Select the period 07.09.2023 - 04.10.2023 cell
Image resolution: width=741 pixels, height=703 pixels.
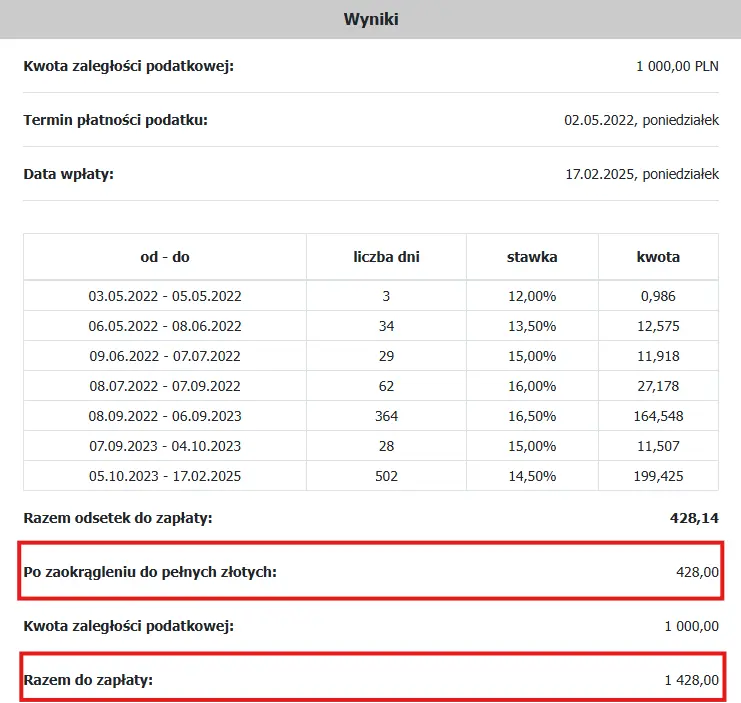point(165,446)
